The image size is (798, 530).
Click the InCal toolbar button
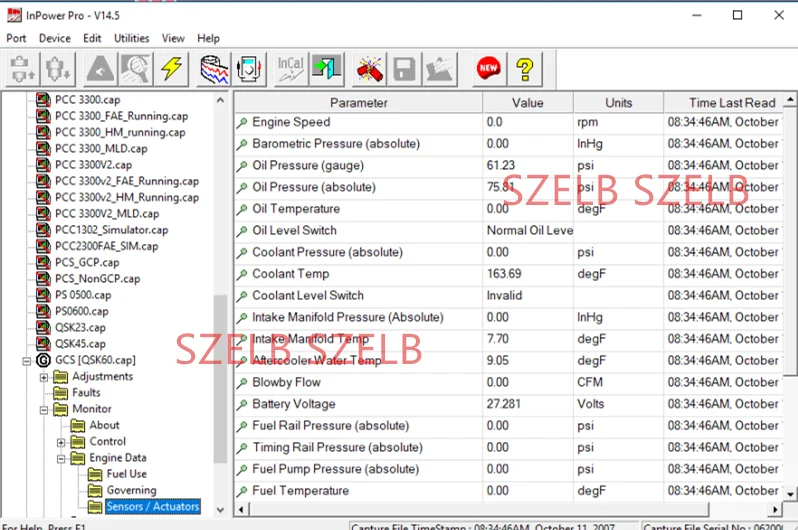coord(290,68)
